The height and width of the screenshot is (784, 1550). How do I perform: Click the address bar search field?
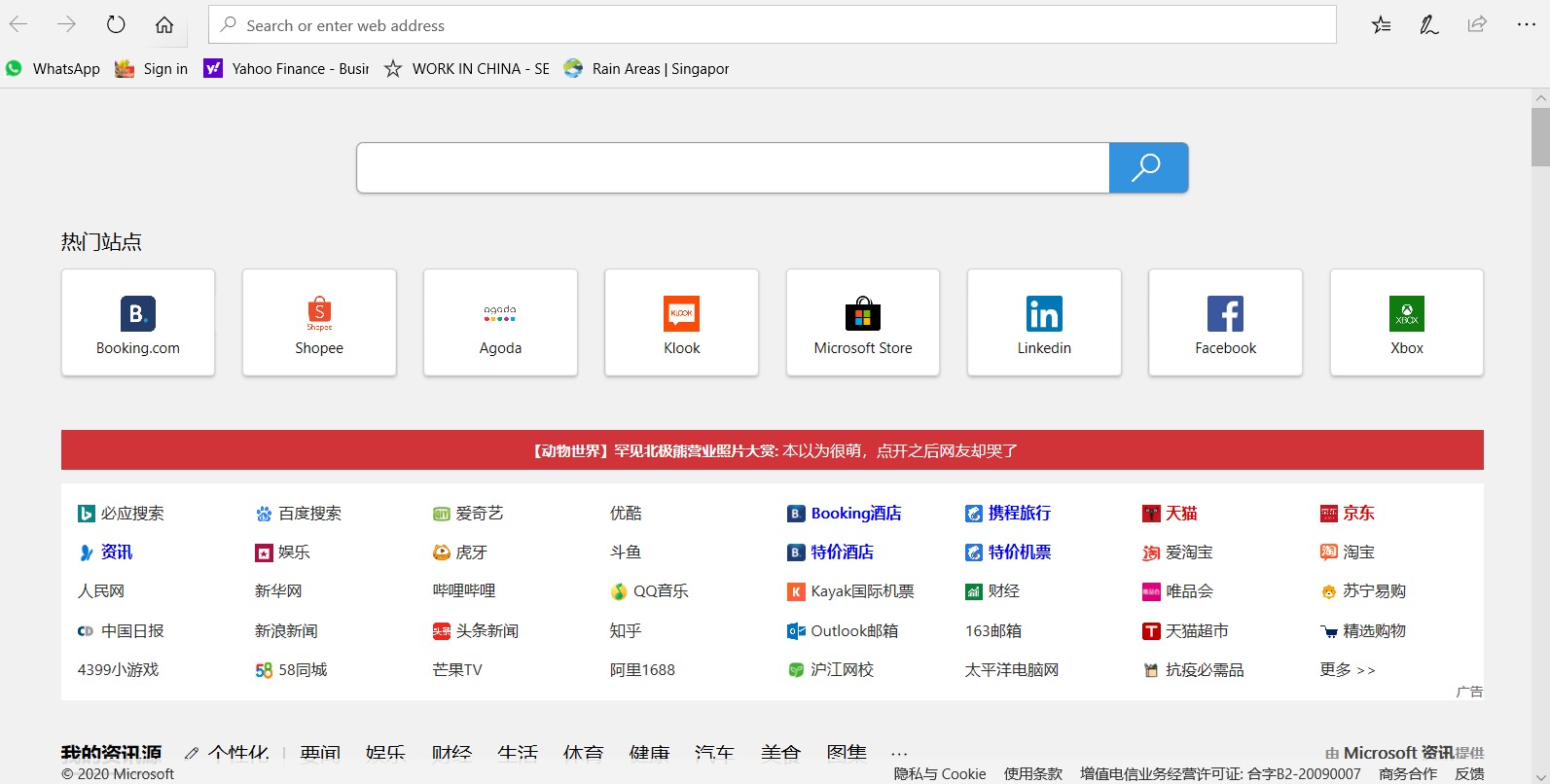(773, 24)
